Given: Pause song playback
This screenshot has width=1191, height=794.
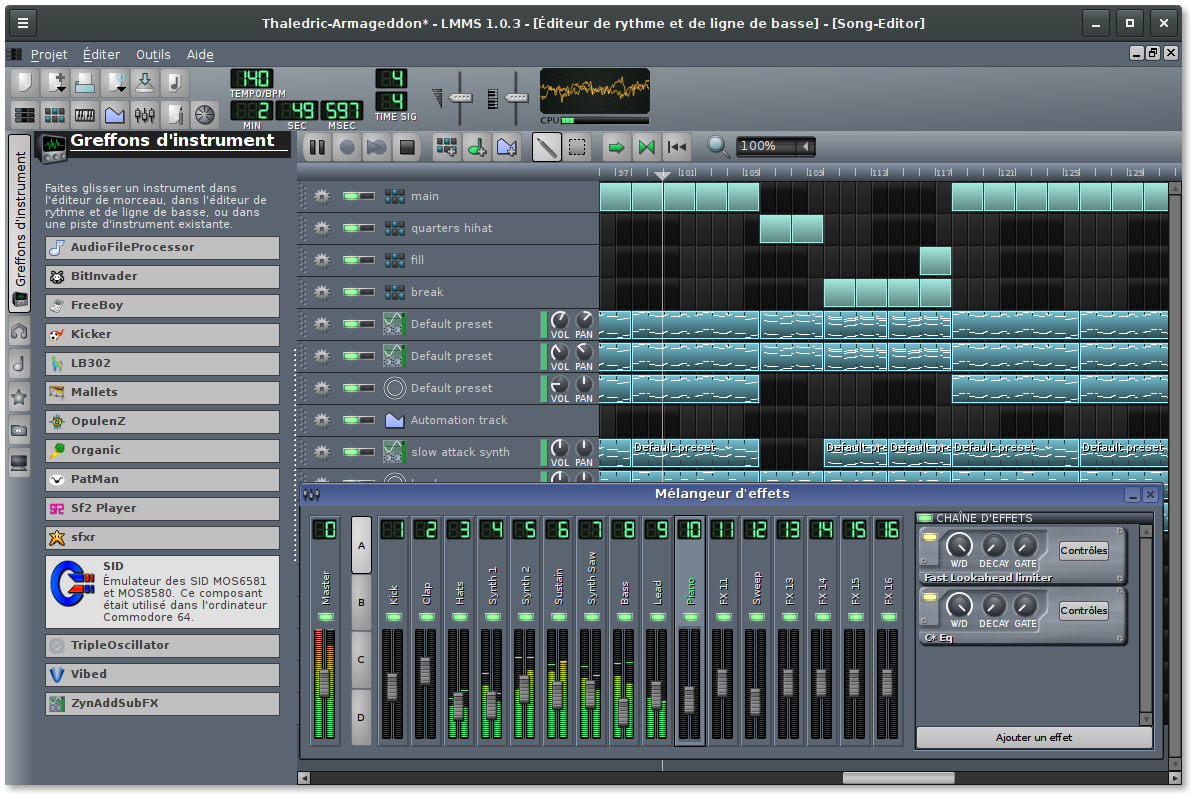Looking at the screenshot, I should pyautogui.click(x=317, y=147).
